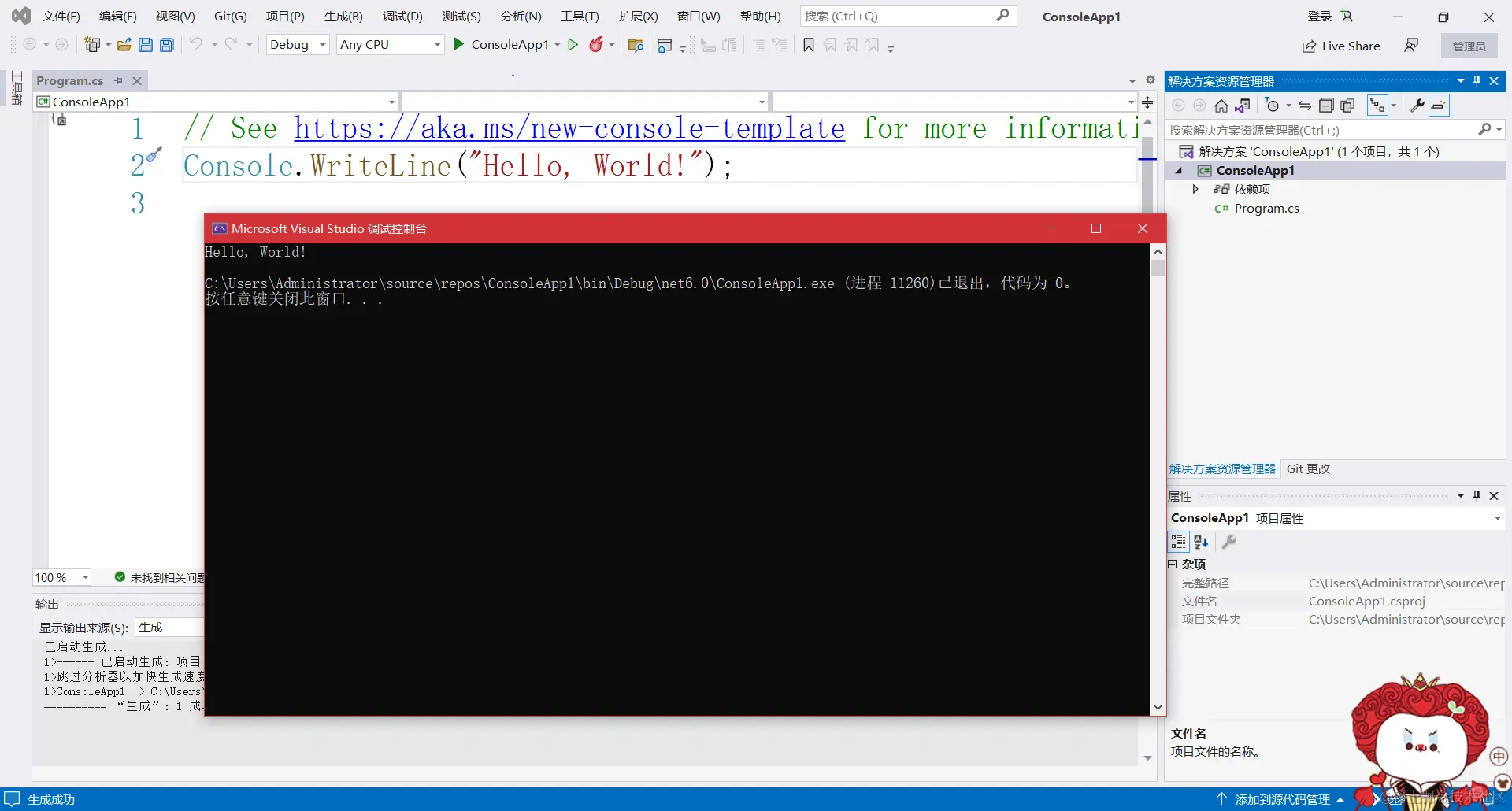Toggle Preview Selected Items in Solution Explorer
Image resolution: width=1512 pixels, height=811 pixels.
tap(1439, 106)
